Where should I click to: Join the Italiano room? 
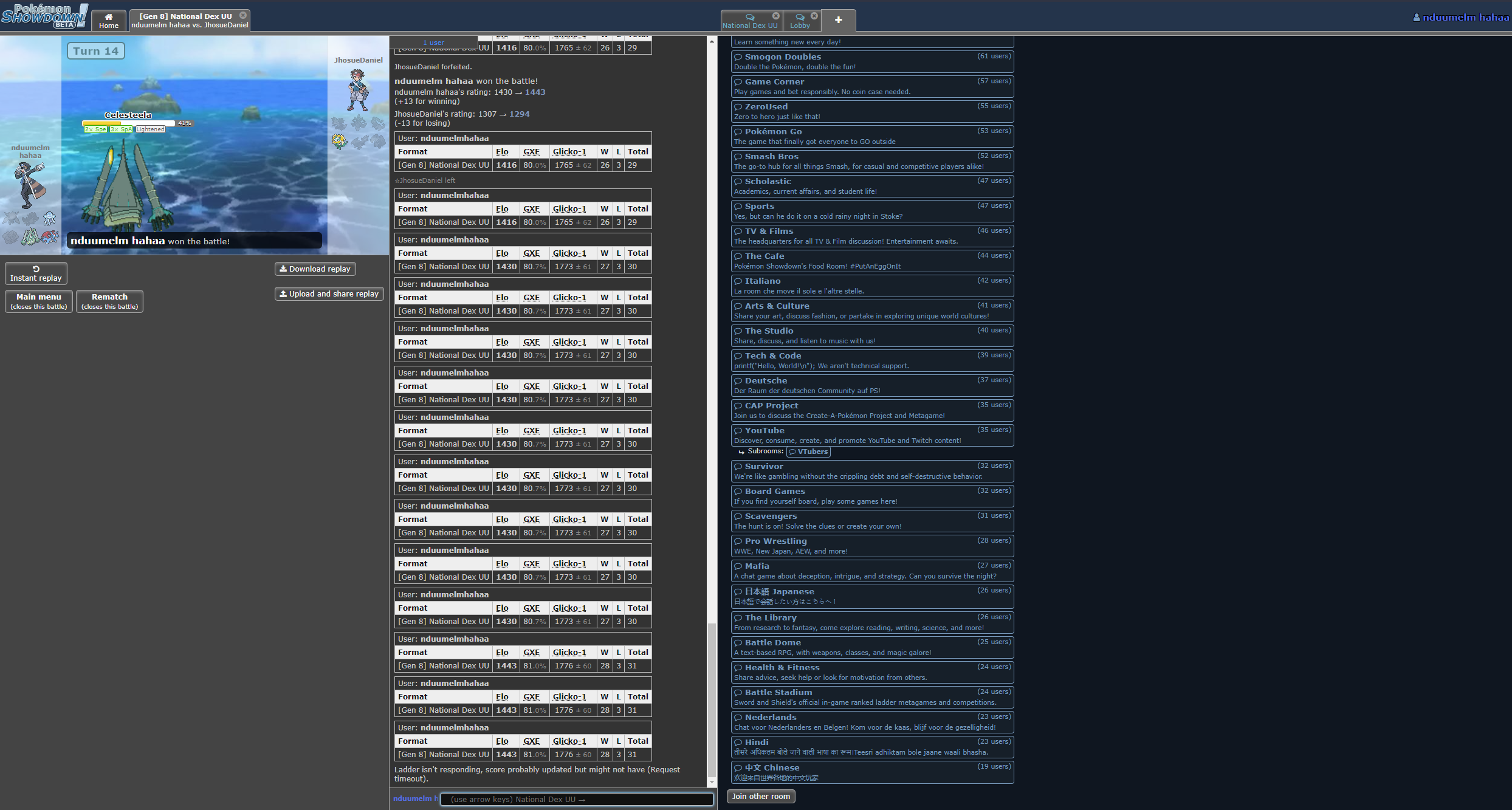(872, 286)
